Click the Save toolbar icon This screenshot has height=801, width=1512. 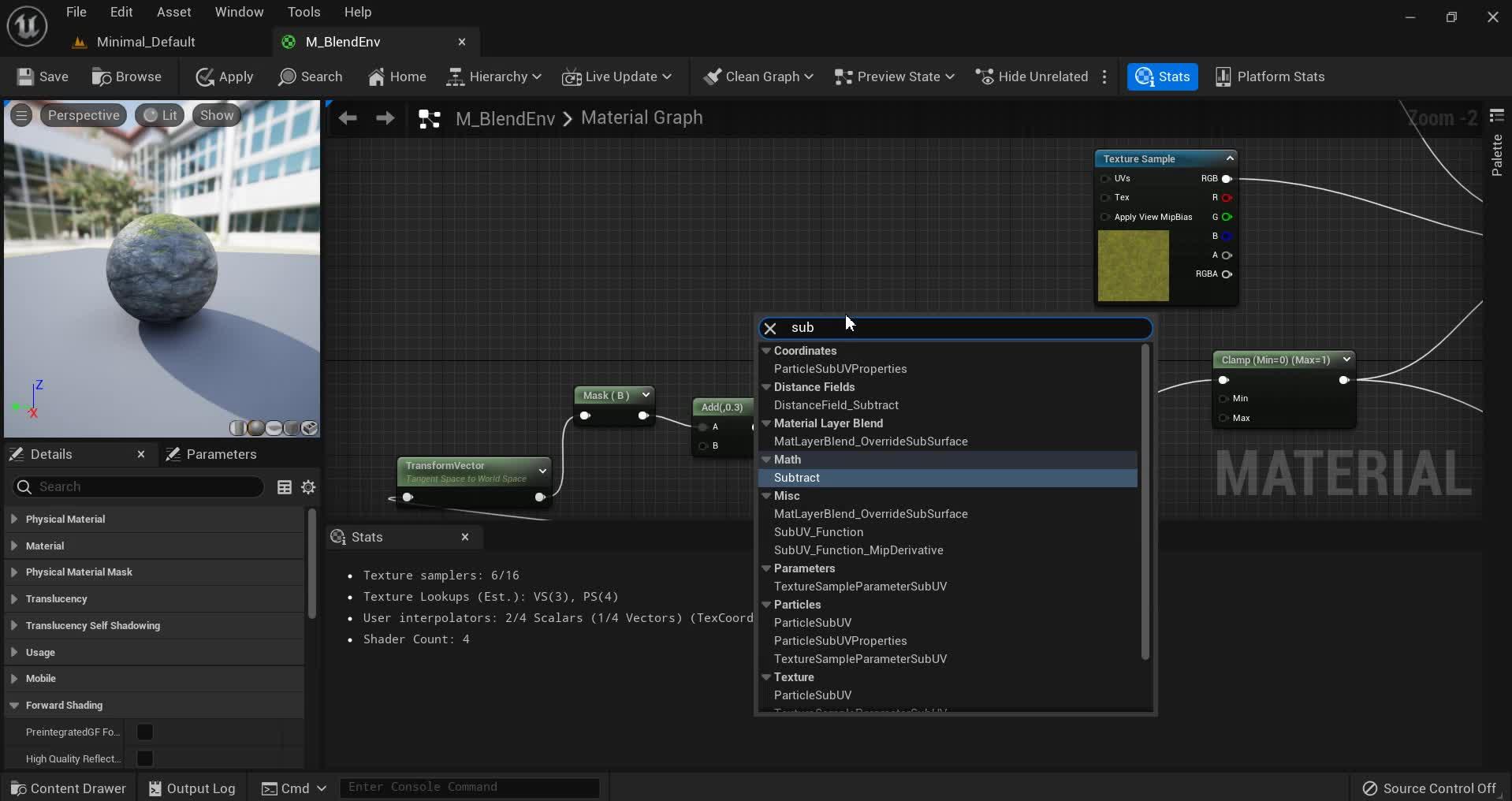pyautogui.click(x=26, y=76)
